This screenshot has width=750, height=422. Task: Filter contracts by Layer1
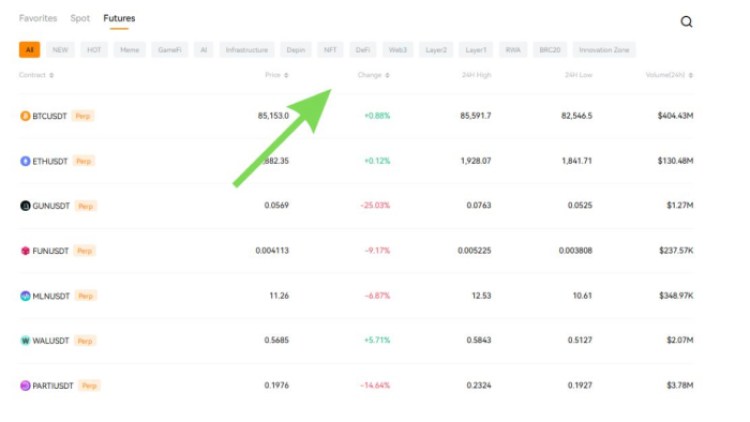[x=476, y=50]
